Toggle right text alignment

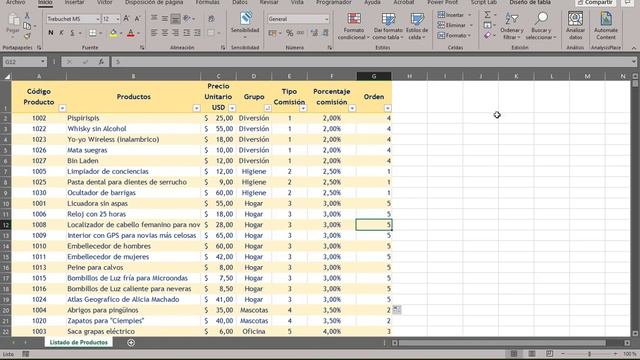[x=176, y=33]
